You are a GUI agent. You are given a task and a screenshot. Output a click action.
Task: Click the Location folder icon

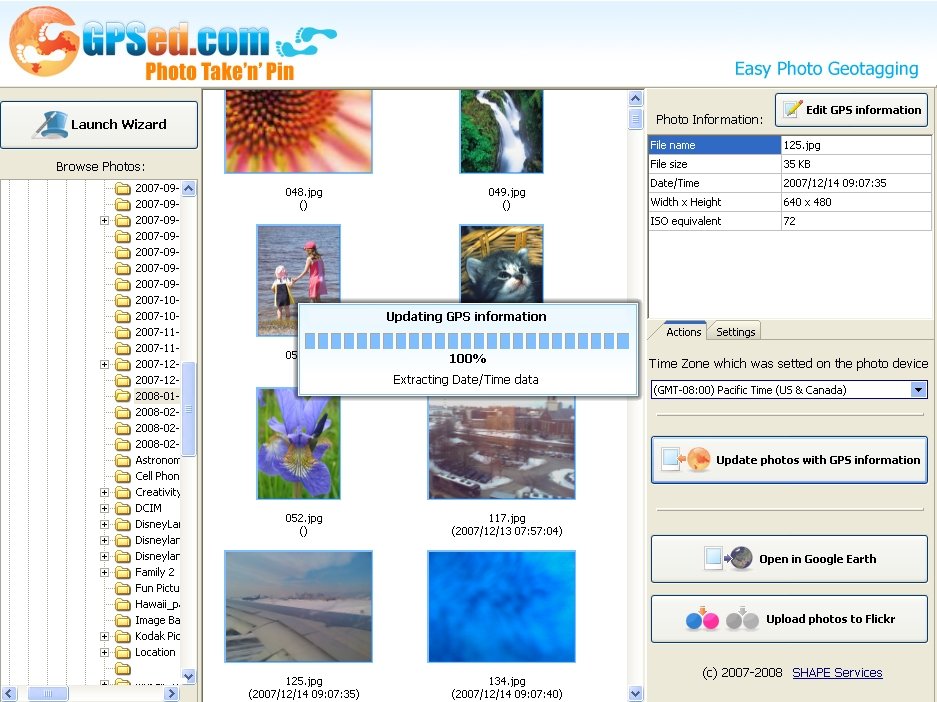(x=123, y=652)
